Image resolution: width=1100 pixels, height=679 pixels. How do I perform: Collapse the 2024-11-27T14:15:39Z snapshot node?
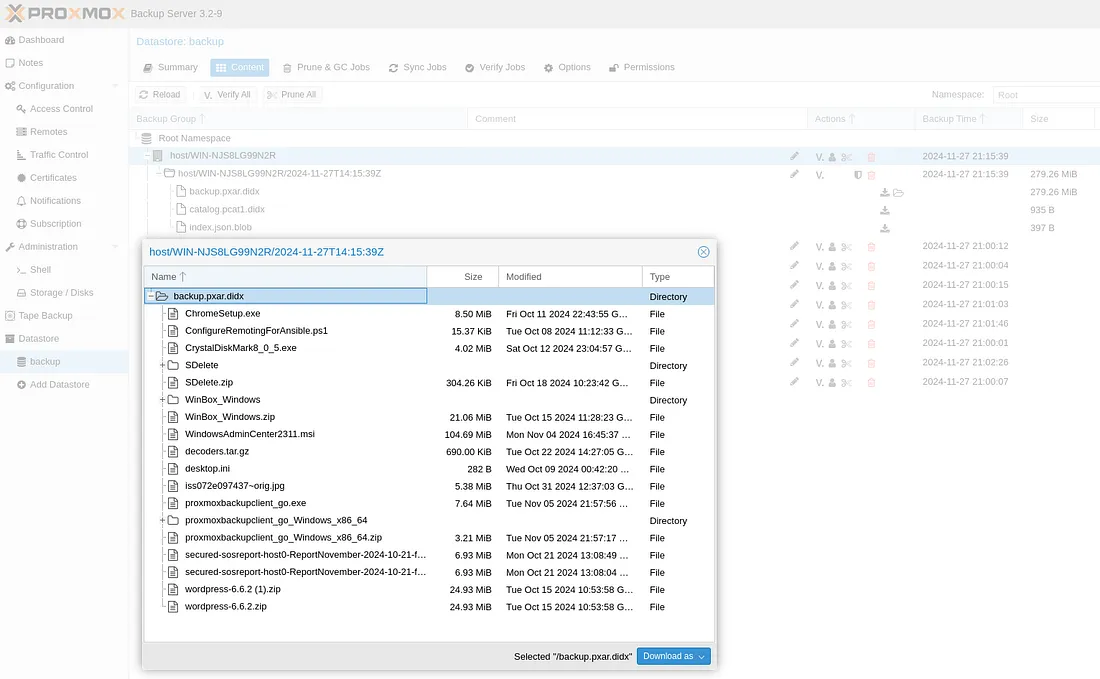pos(159,173)
